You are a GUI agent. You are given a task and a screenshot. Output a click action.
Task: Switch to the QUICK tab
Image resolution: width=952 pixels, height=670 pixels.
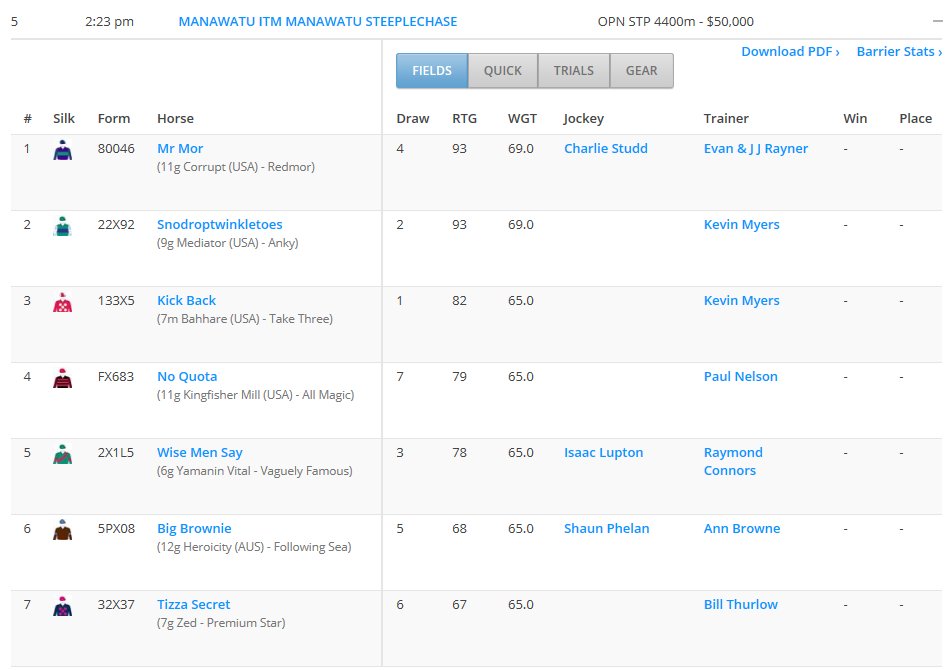coord(503,70)
